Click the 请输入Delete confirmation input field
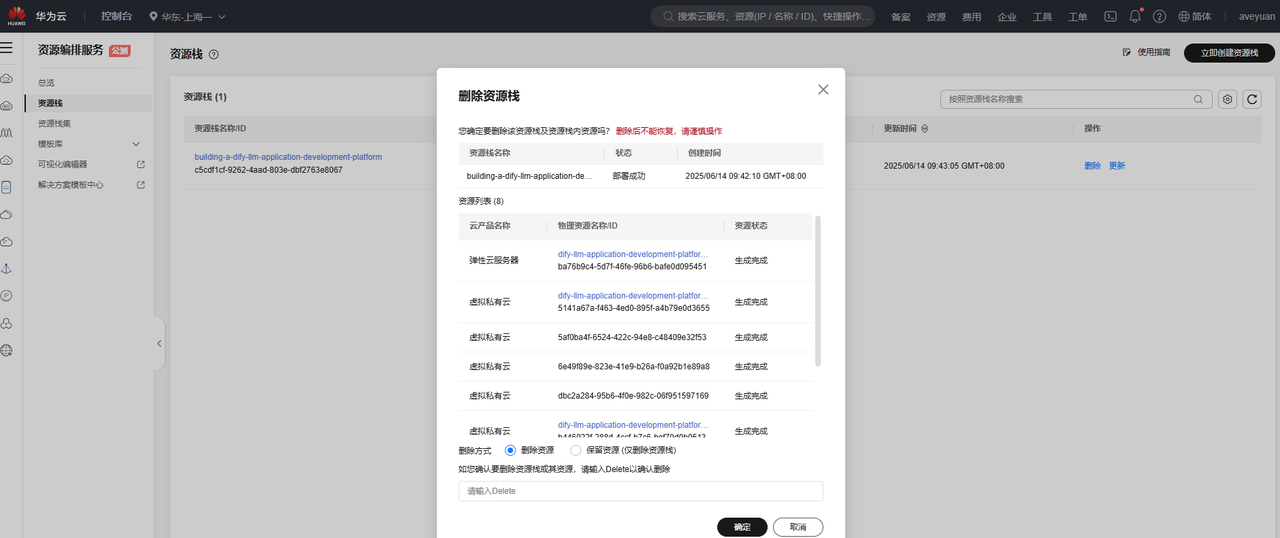Viewport: 1280px width, 538px height. pos(640,491)
